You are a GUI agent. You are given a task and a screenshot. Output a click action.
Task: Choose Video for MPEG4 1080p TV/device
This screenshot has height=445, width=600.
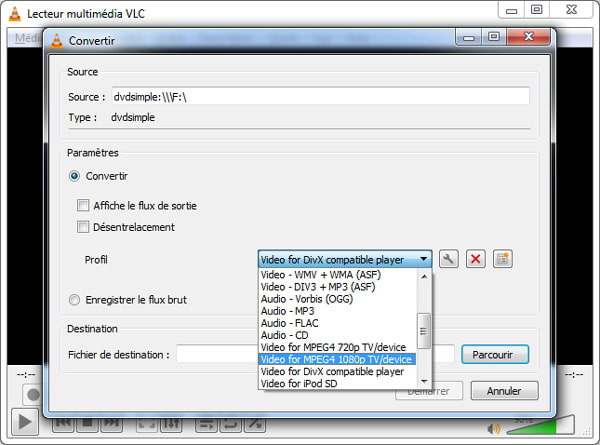coord(336,359)
